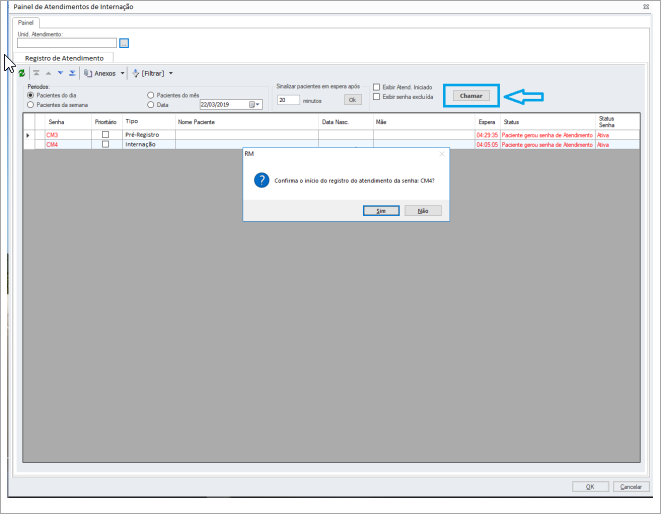Screen dimensions: 662x516
Task: Click Internação type cell
Action: [149, 144]
